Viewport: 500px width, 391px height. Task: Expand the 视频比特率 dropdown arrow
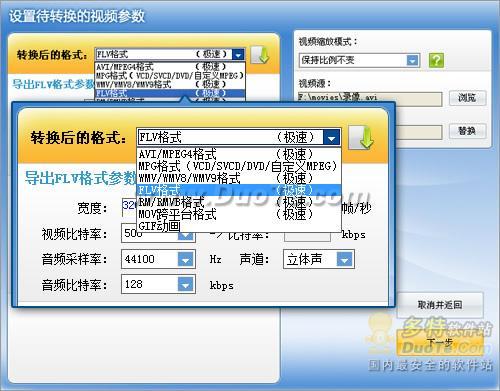[185, 236]
